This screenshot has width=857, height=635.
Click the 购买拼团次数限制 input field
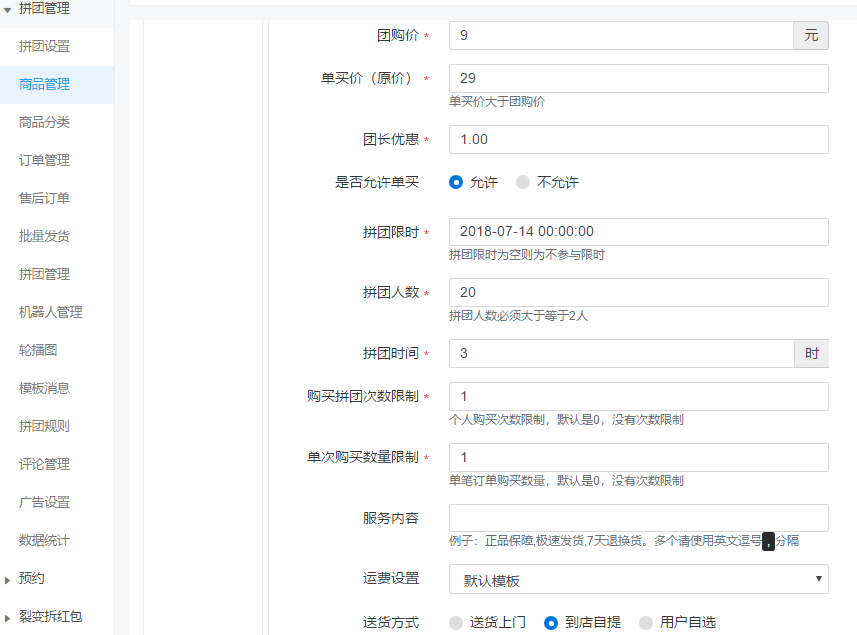click(638, 396)
